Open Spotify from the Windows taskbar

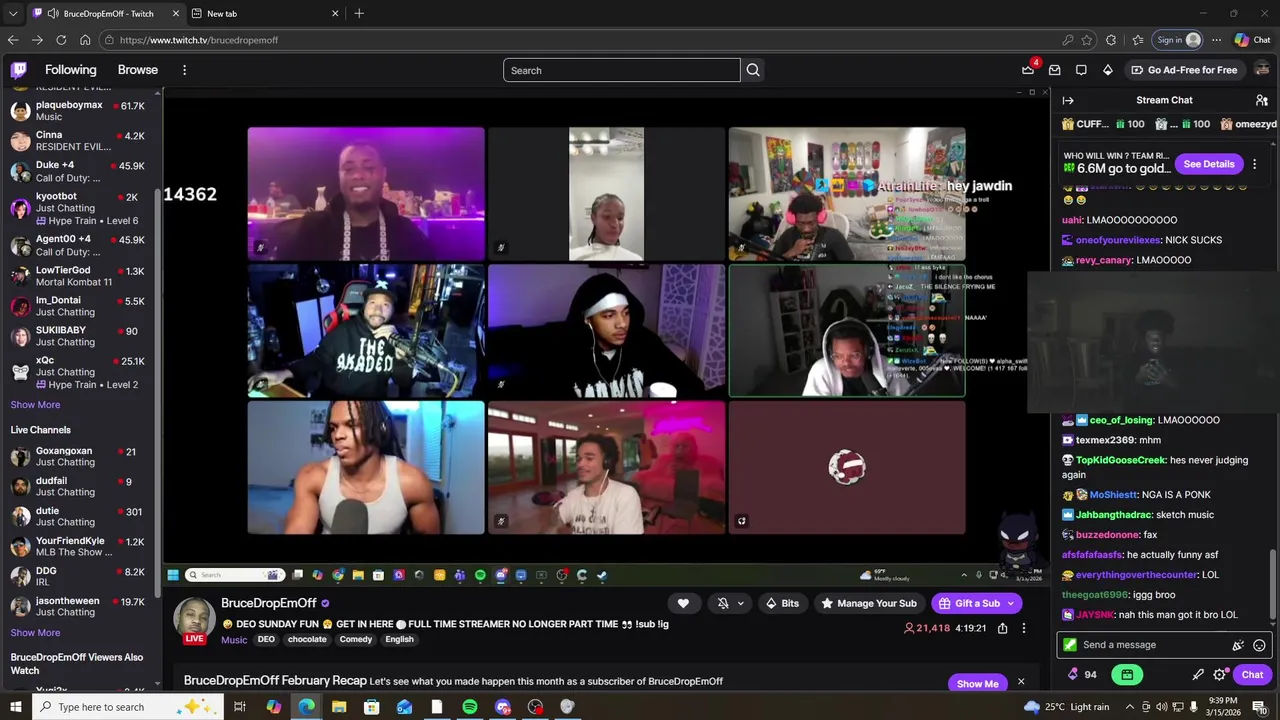469,707
